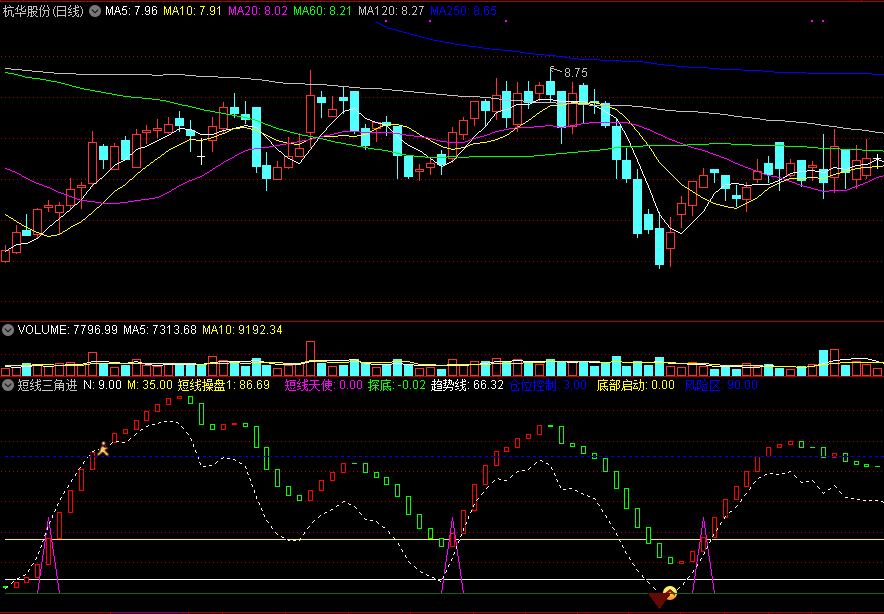Click the dark red down-triangle marker

click(x=658, y=600)
